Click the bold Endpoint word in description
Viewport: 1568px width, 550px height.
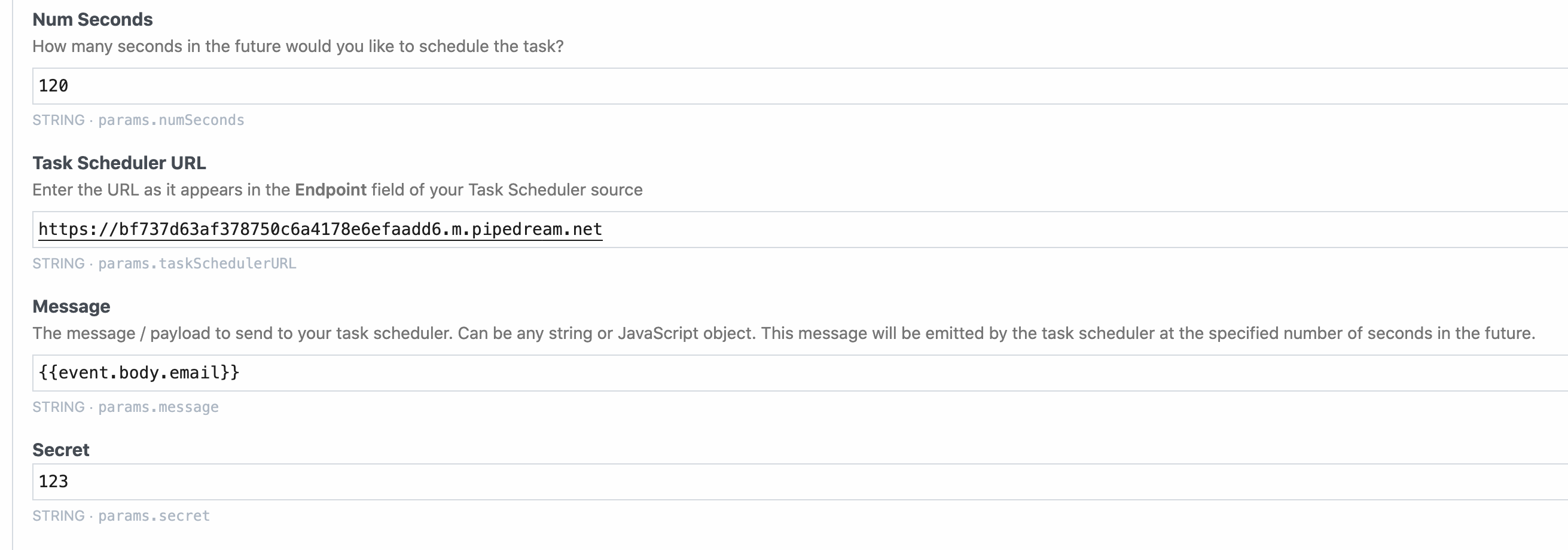point(330,190)
